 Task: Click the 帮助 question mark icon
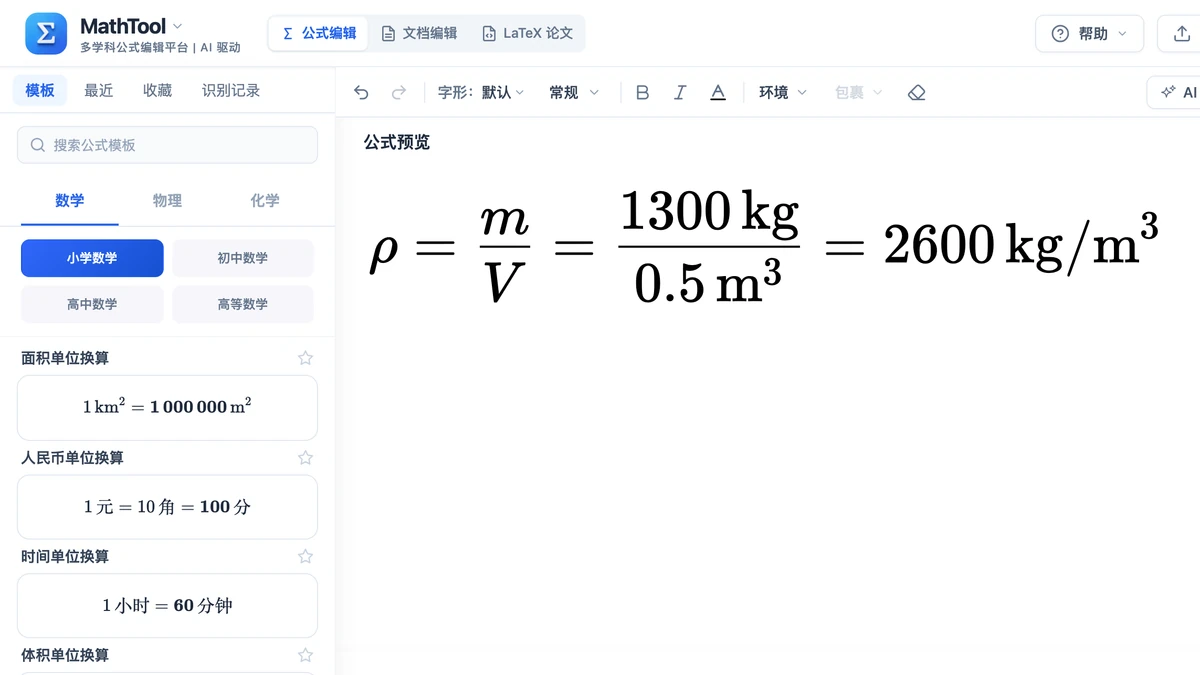click(x=1060, y=34)
